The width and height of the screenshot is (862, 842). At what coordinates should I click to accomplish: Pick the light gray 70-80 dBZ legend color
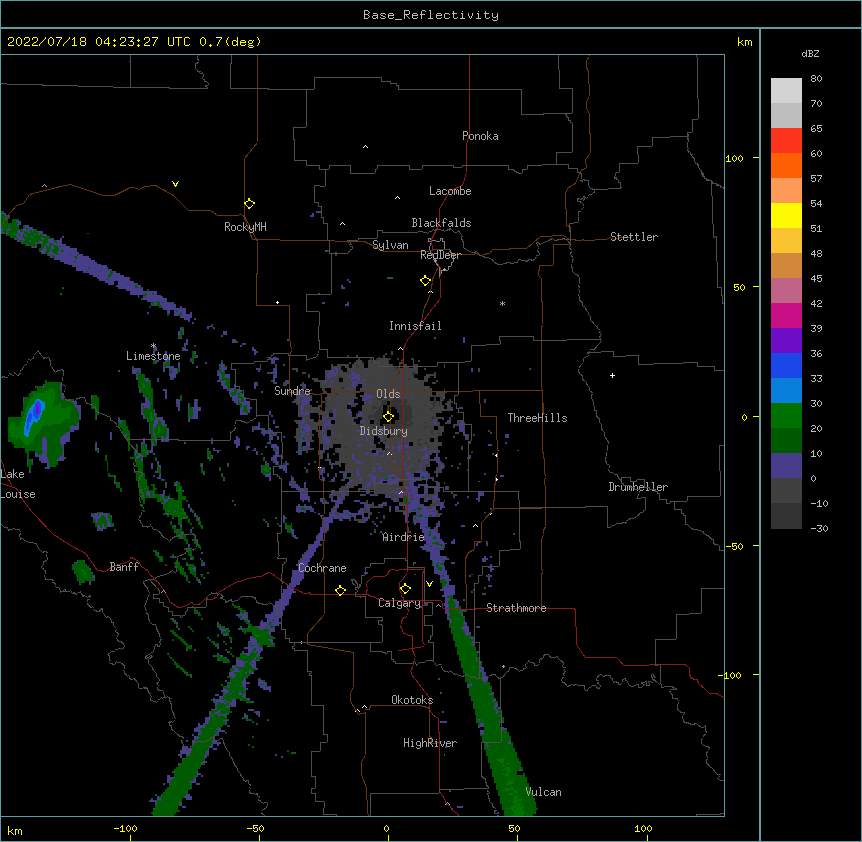(x=786, y=91)
